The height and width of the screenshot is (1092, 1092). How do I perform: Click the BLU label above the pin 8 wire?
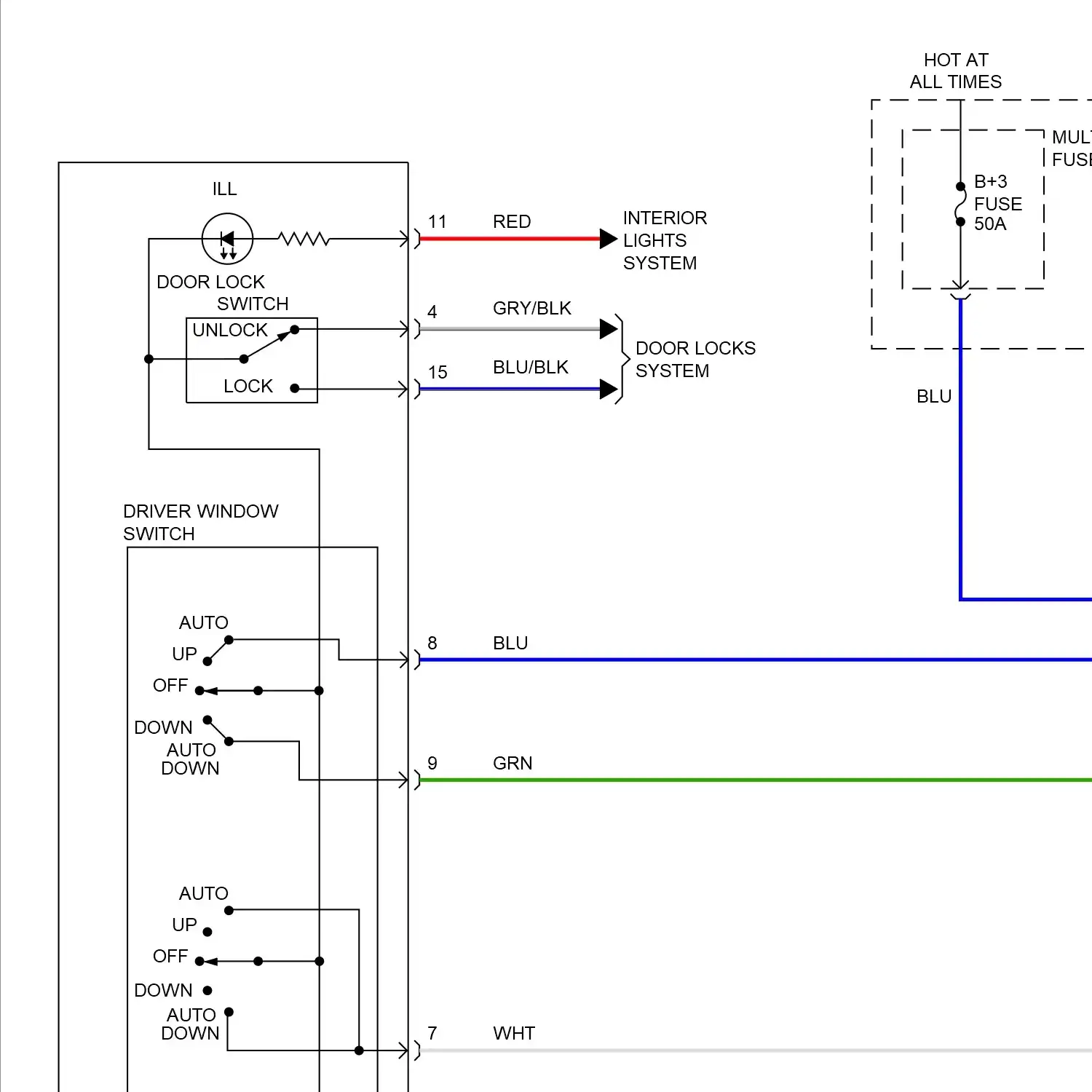click(x=510, y=644)
